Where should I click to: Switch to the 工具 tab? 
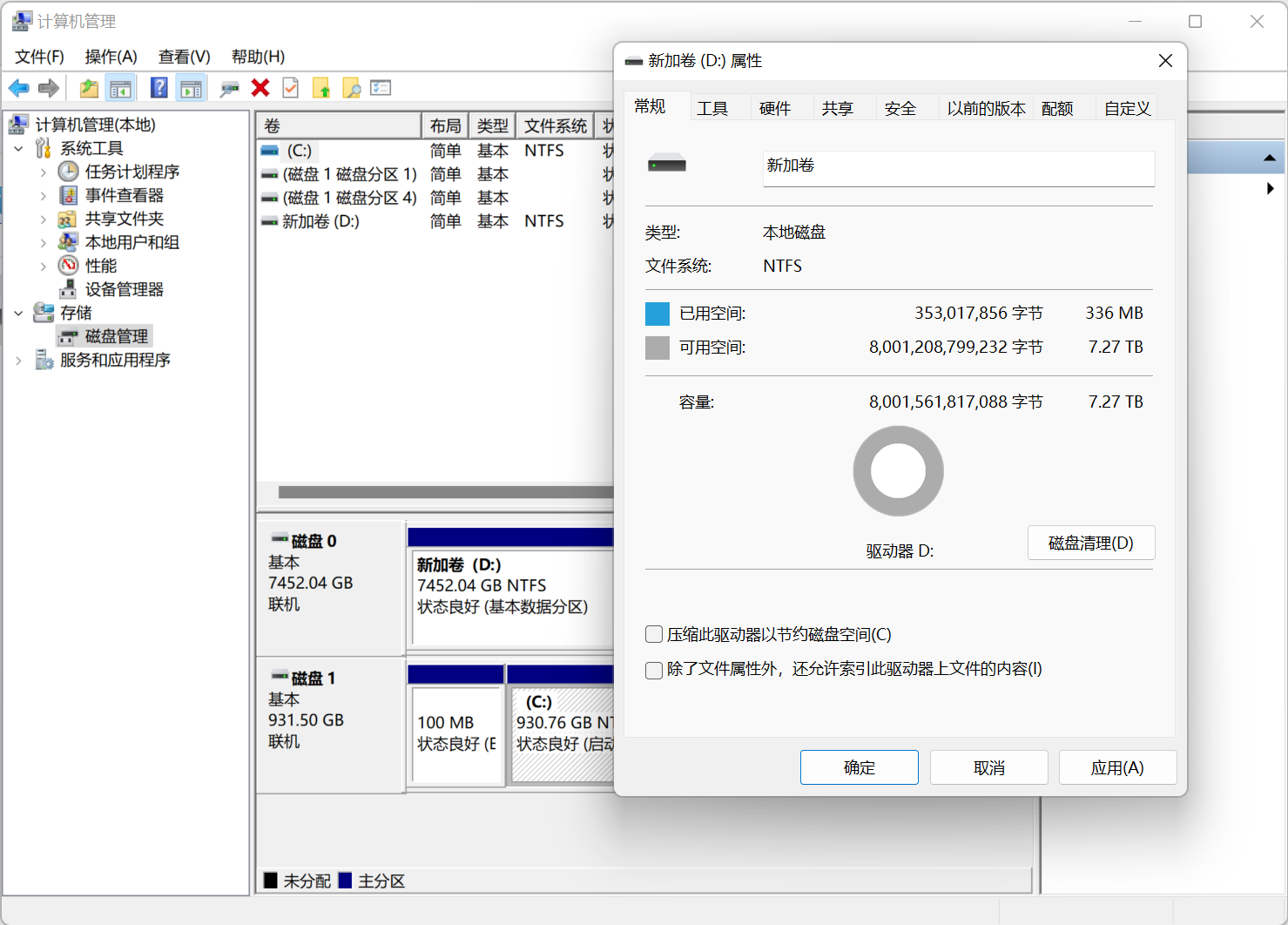712,108
